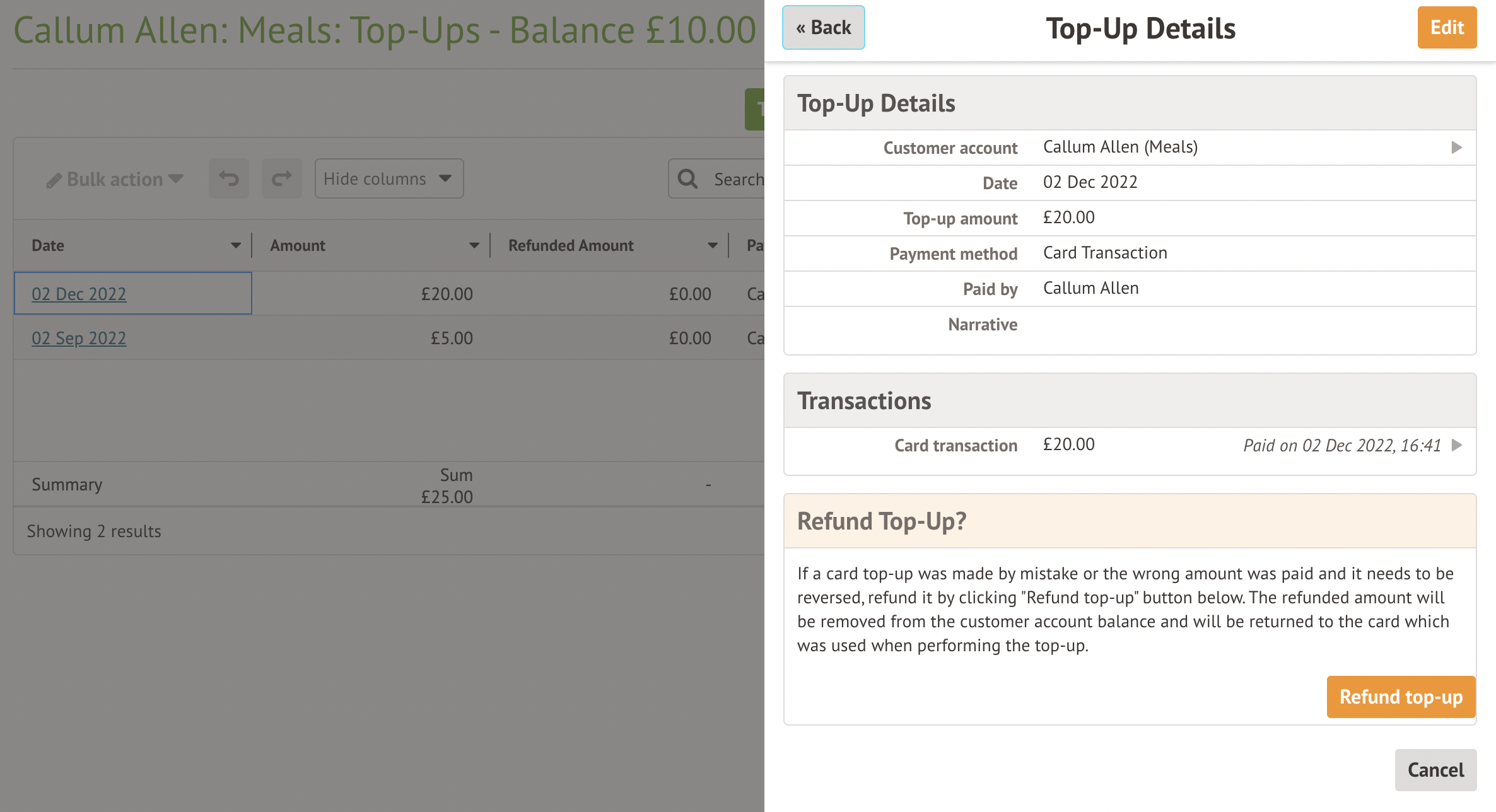Click the Refund top-up button

1400,697
